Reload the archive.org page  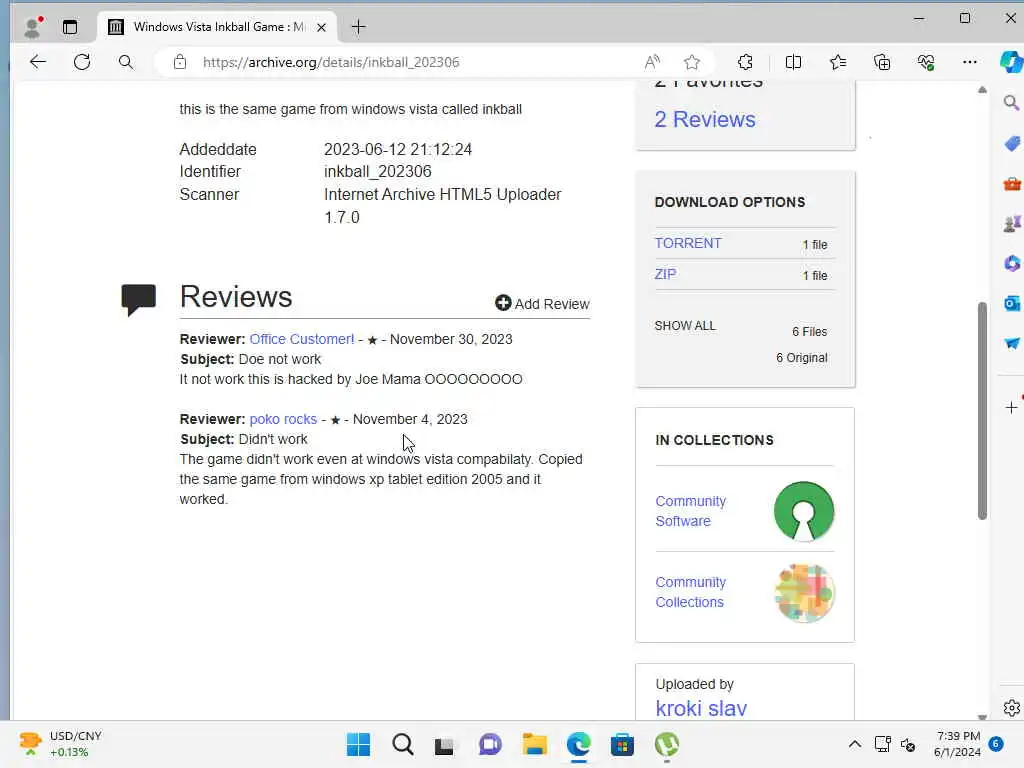point(82,62)
